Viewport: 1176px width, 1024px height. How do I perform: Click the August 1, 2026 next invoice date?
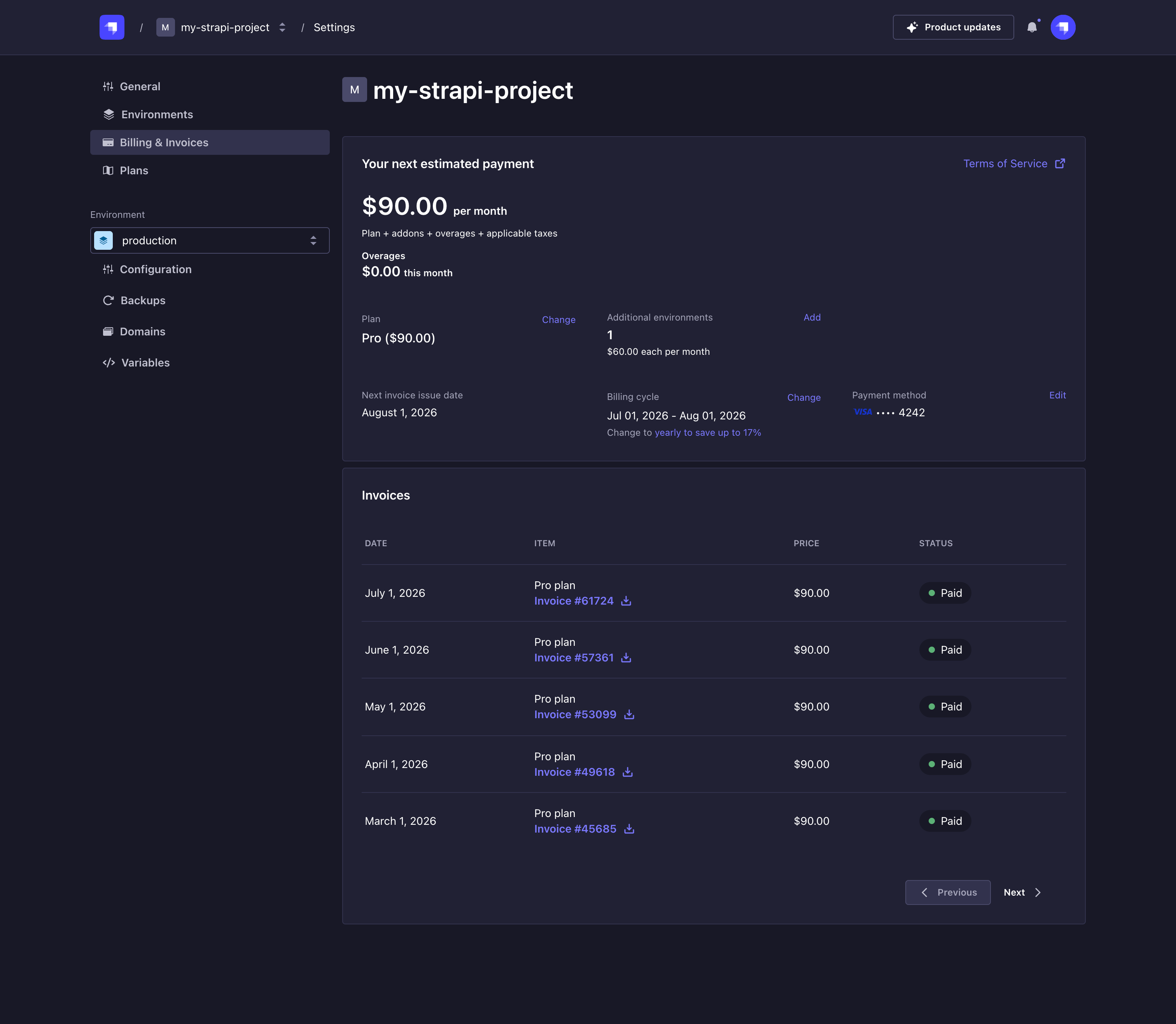coord(399,412)
